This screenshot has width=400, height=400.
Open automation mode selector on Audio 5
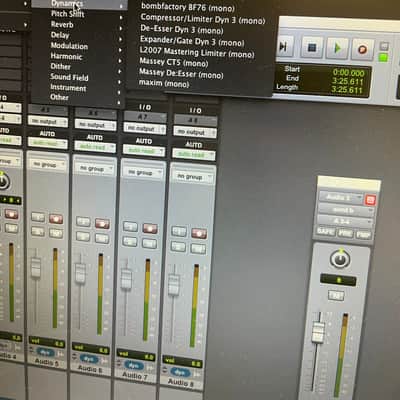point(48,143)
